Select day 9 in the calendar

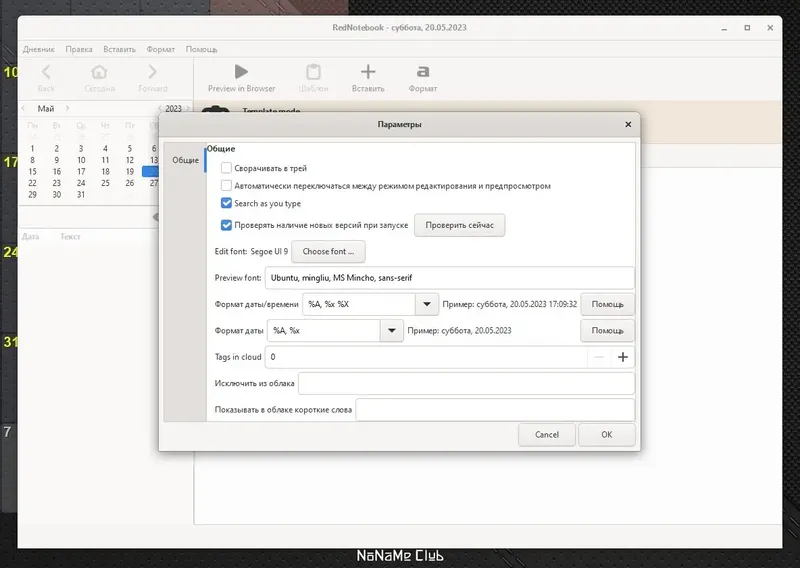coord(57,160)
